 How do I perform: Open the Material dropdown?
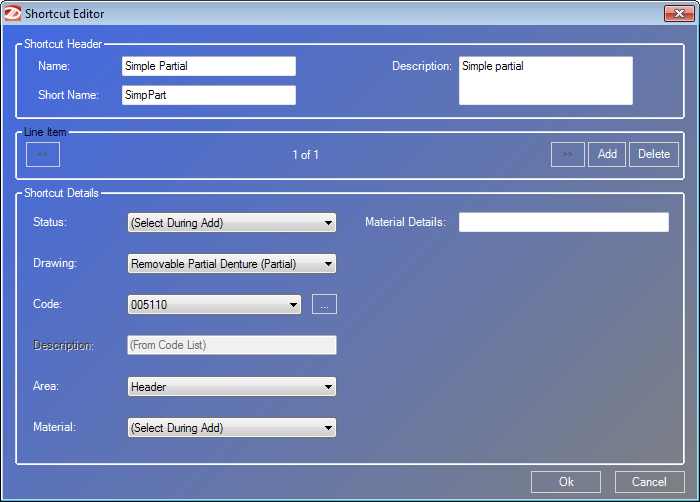(232, 427)
